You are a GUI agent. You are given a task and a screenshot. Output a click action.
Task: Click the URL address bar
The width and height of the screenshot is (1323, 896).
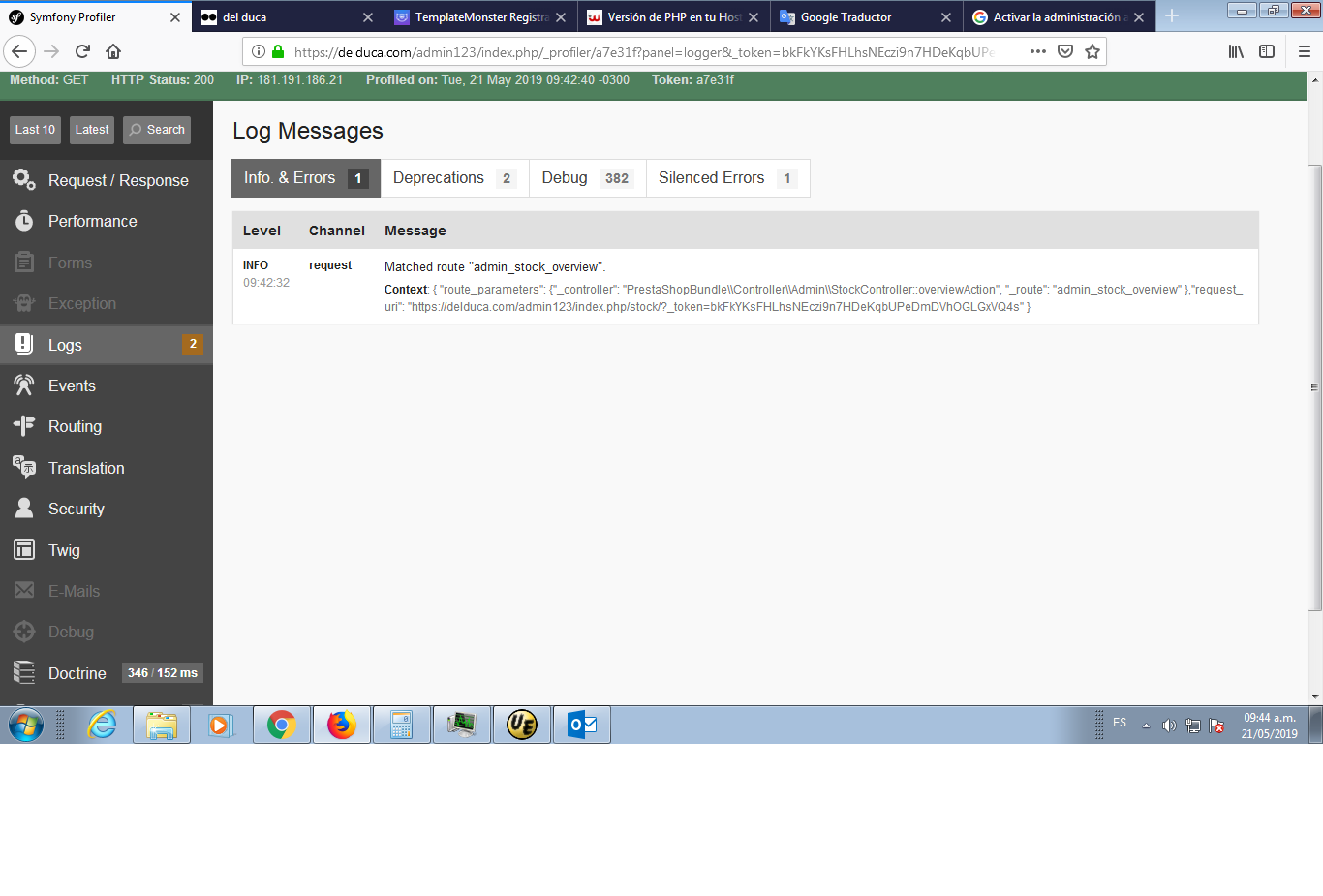644,52
